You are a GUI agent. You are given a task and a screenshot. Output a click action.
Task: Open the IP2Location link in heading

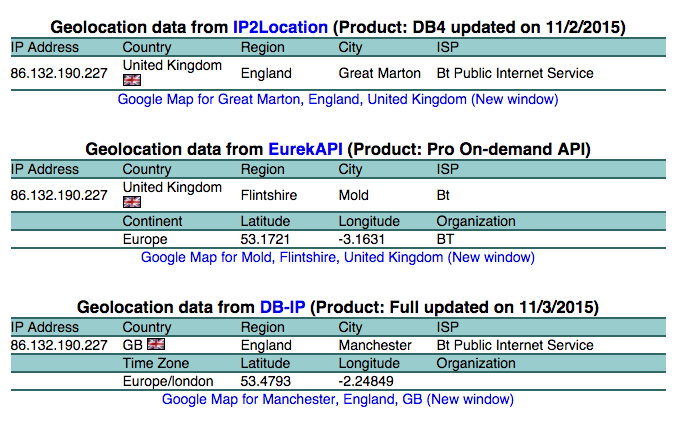click(280, 27)
